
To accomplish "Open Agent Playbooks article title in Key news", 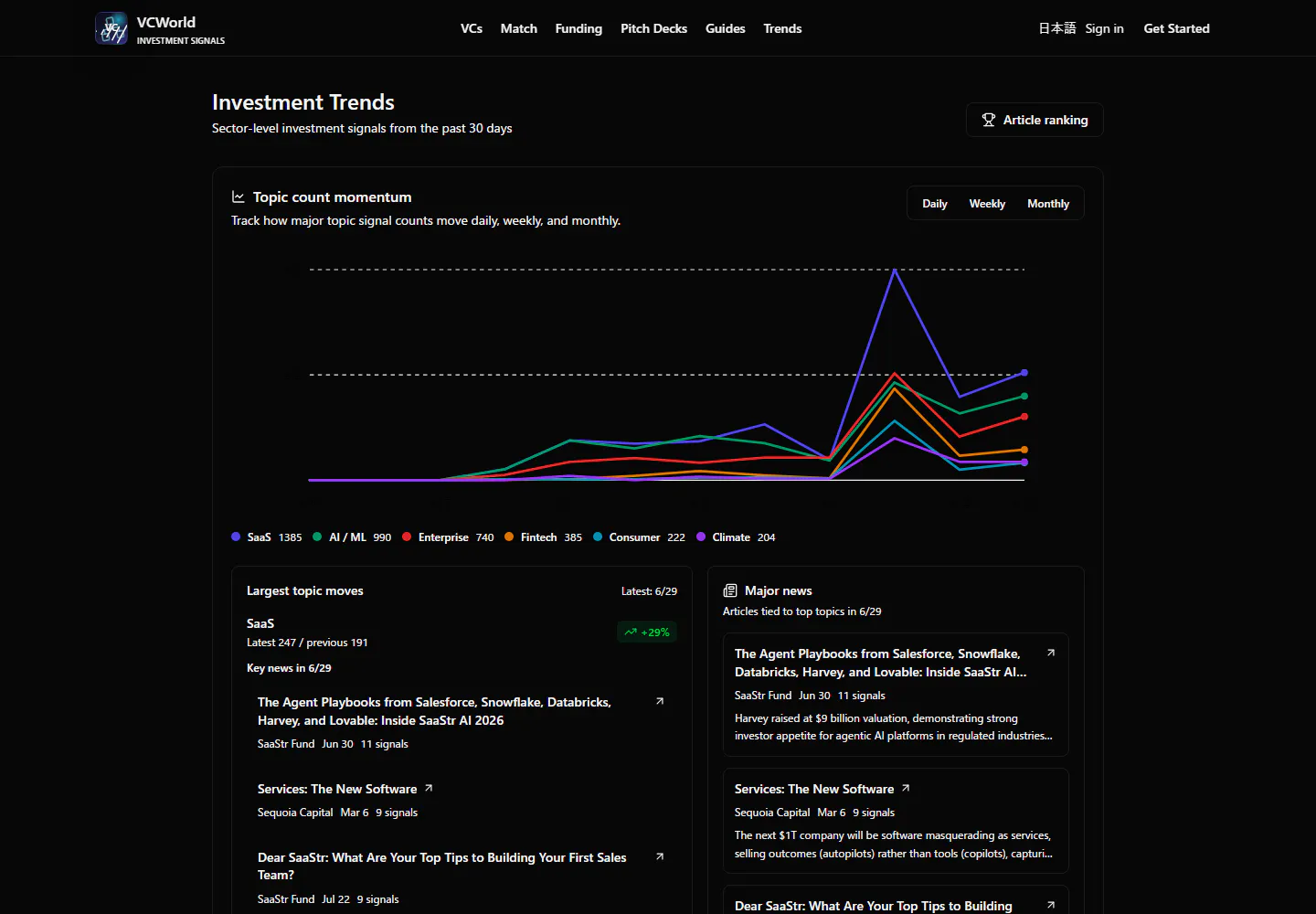I will tap(434, 711).
